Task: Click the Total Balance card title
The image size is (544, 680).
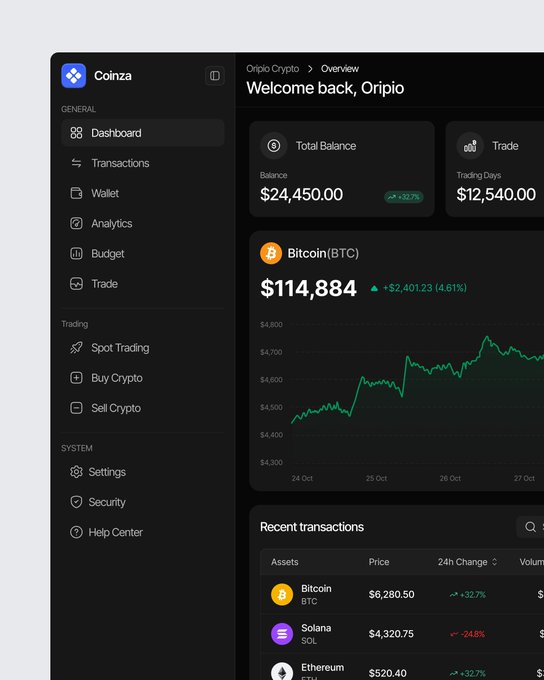Action: pyautogui.click(x=326, y=146)
